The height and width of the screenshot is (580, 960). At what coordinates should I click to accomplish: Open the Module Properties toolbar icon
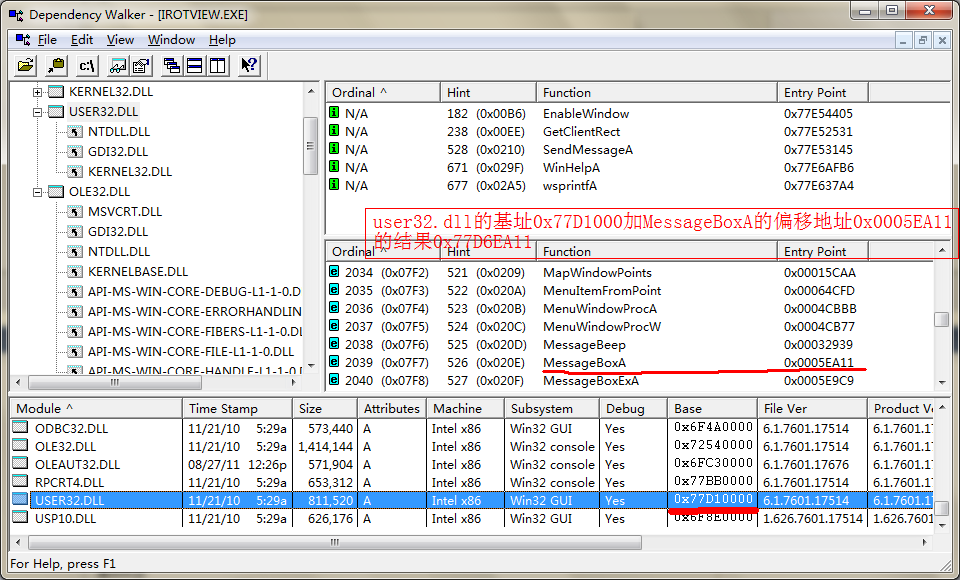(x=141, y=65)
